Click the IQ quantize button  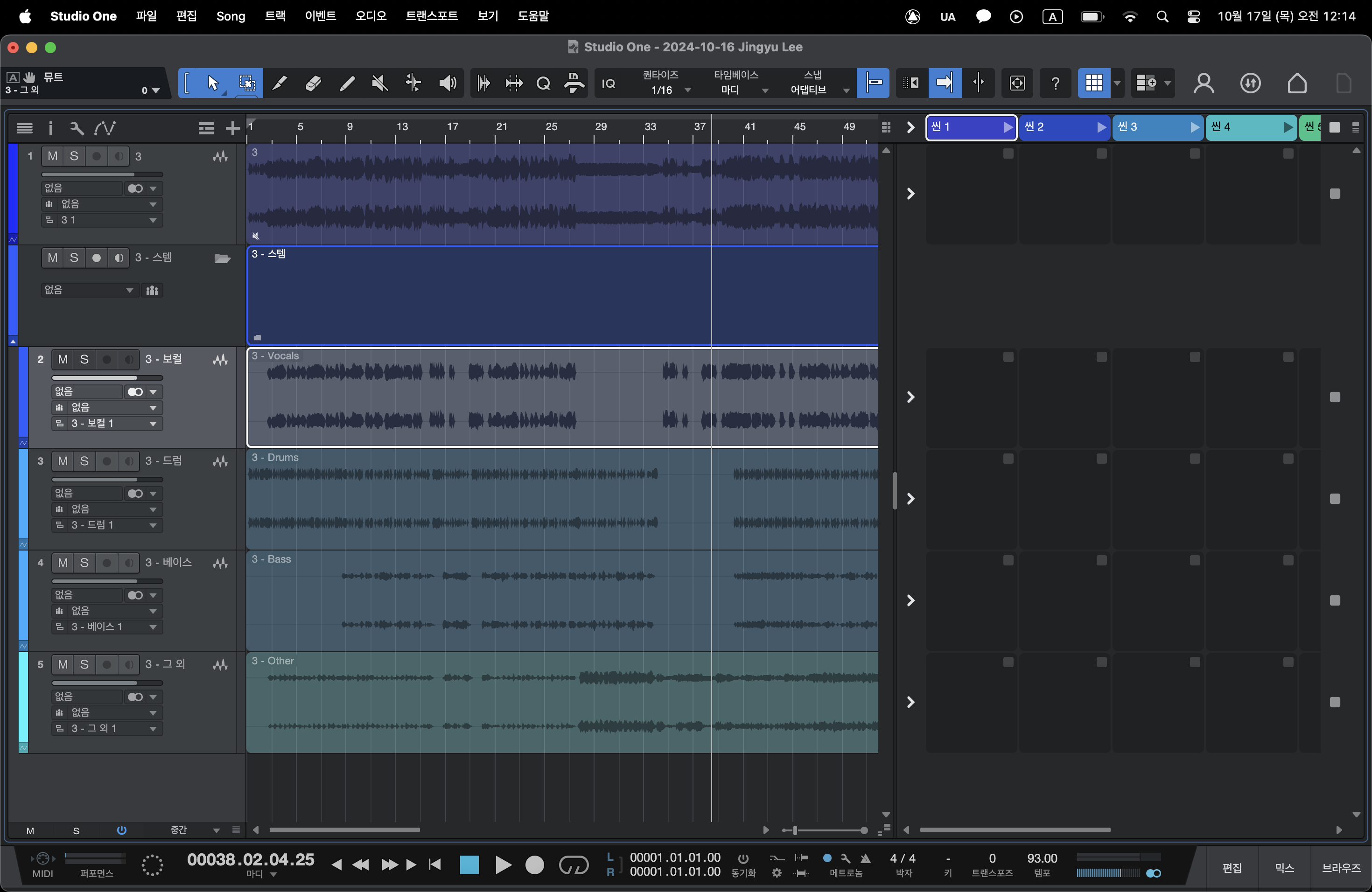pyautogui.click(x=608, y=84)
